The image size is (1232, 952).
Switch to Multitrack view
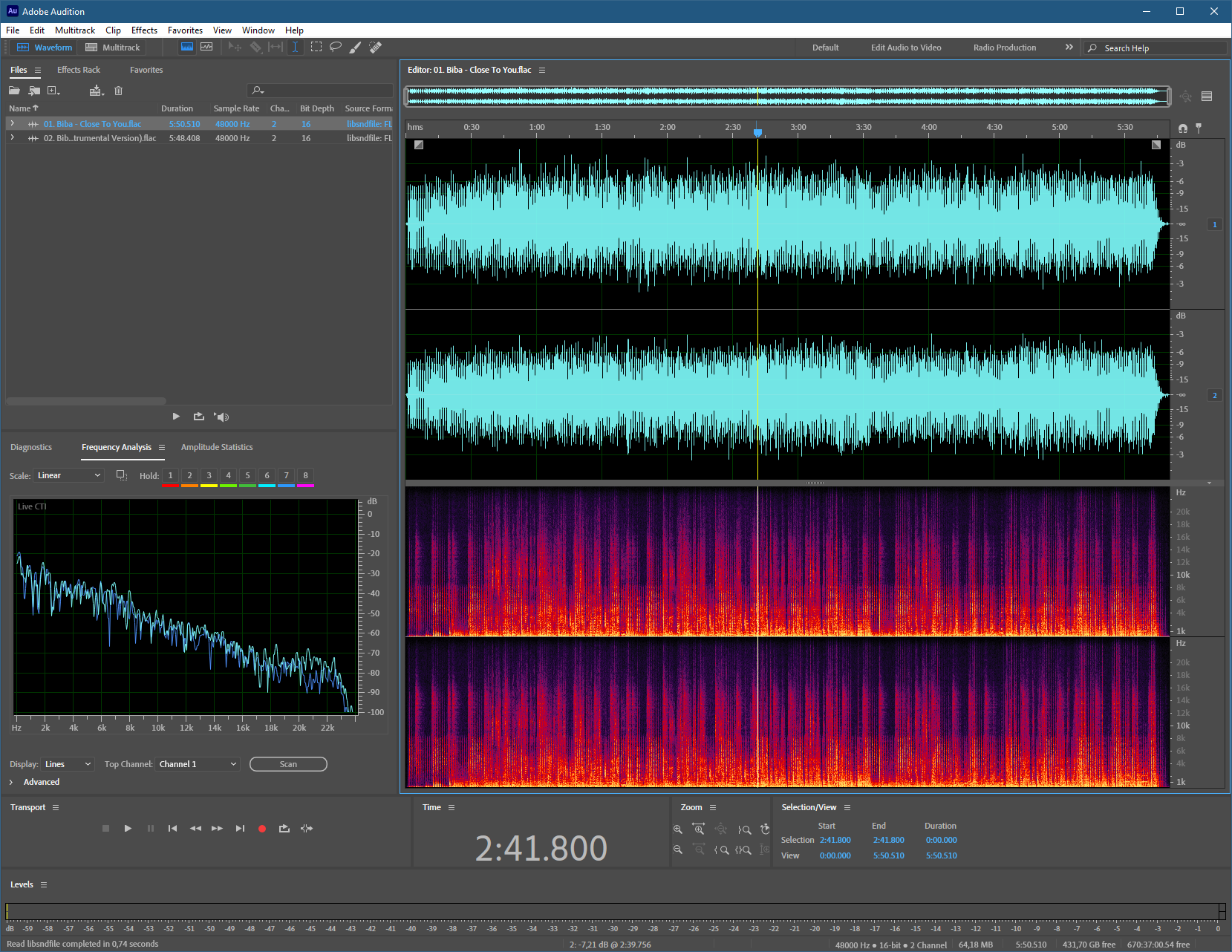coord(113,48)
